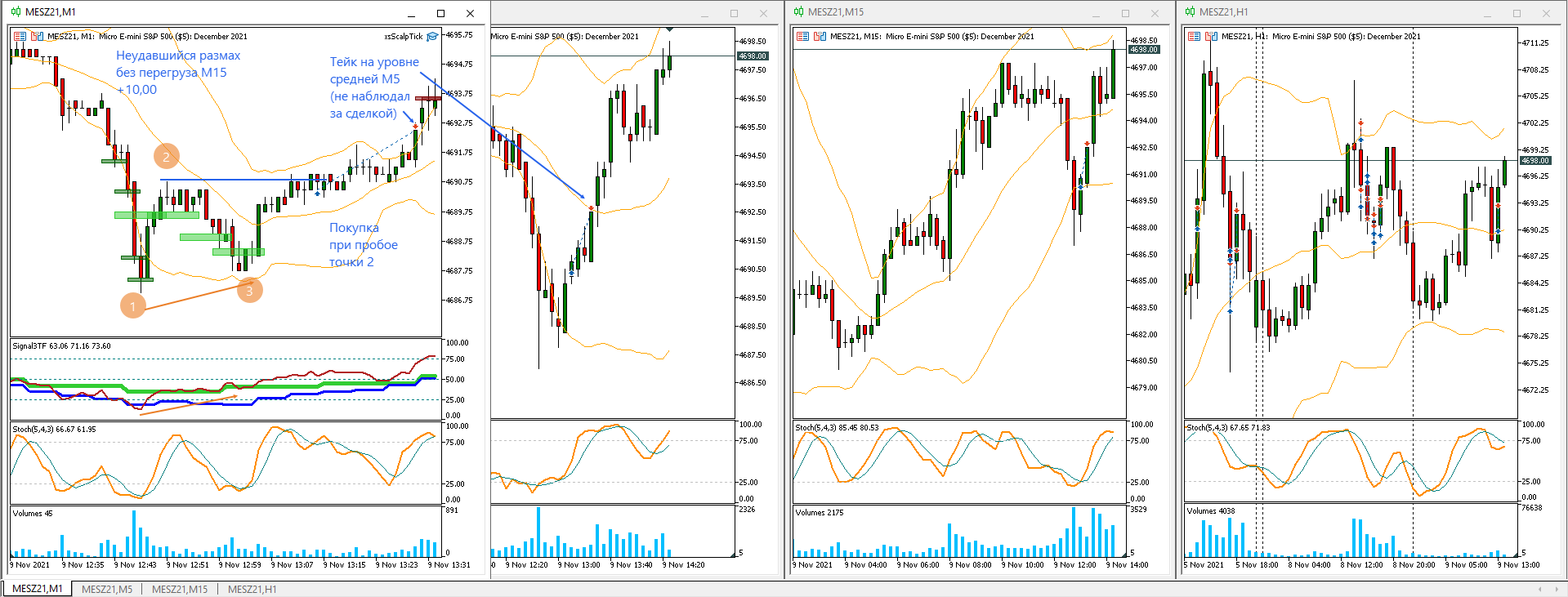This screenshot has width=1568, height=597.
Task: Open One Click Trading panel in M1 chart
Action: [x=20, y=36]
